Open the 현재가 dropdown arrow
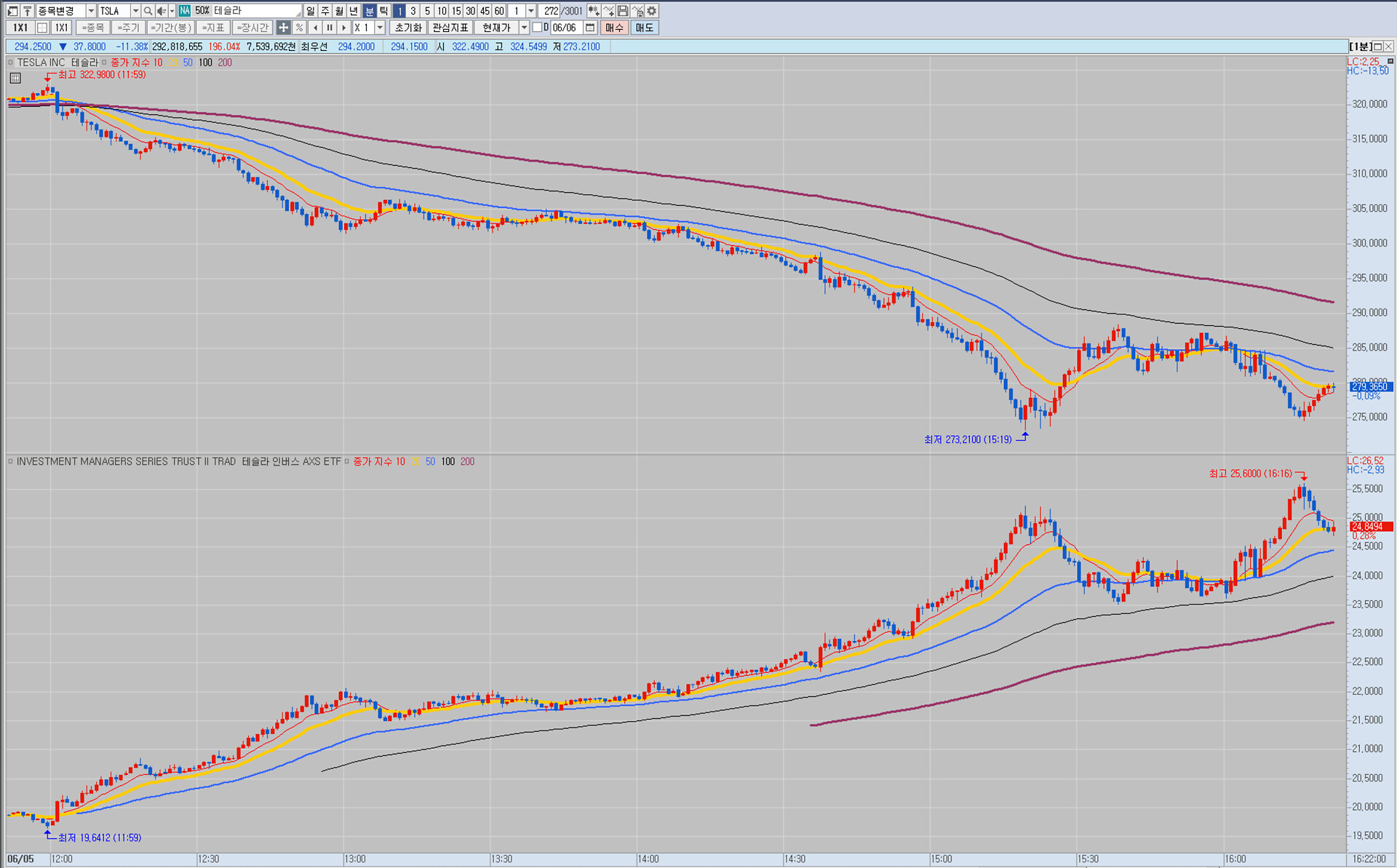The height and width of the screenshot is (868, 1397). pos(524,28)
